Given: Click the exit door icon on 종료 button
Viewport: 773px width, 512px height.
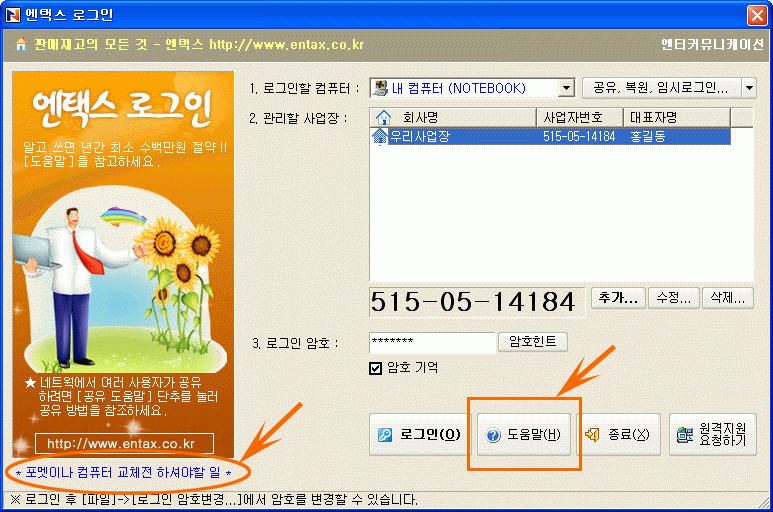Looking at the screenshot, I should (x=592, y=435).
